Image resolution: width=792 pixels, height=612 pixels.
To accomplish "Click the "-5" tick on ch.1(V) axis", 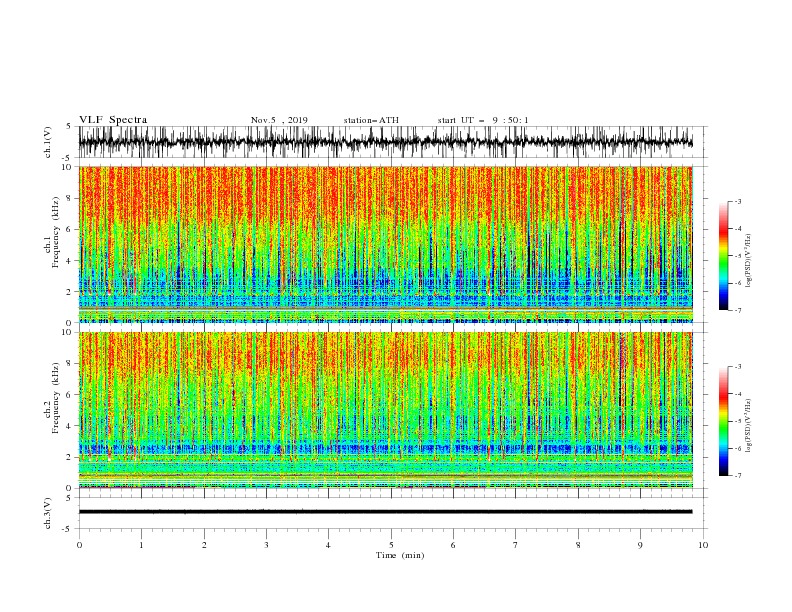I will (x=68, y=158).
